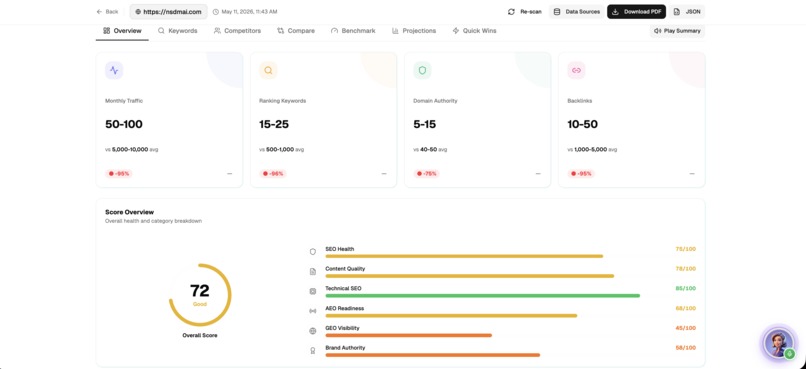The width and height of the screenshot is (806, 369).
Task: Click the Technical SEO green progress bar
Action: click(x=483, y=296)
